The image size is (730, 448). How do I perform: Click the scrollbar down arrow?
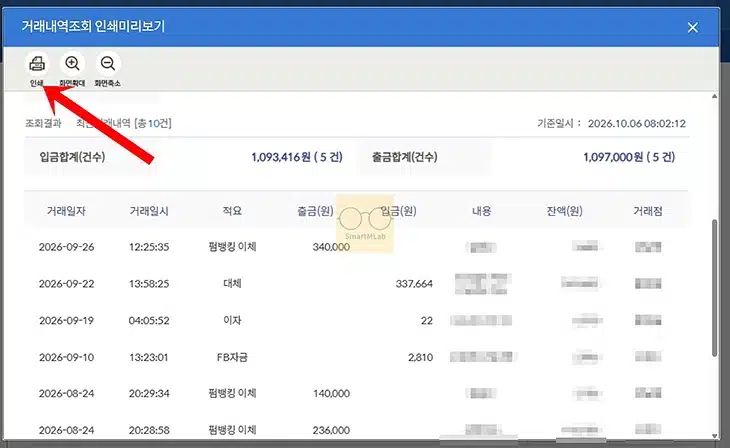point(715,436)
